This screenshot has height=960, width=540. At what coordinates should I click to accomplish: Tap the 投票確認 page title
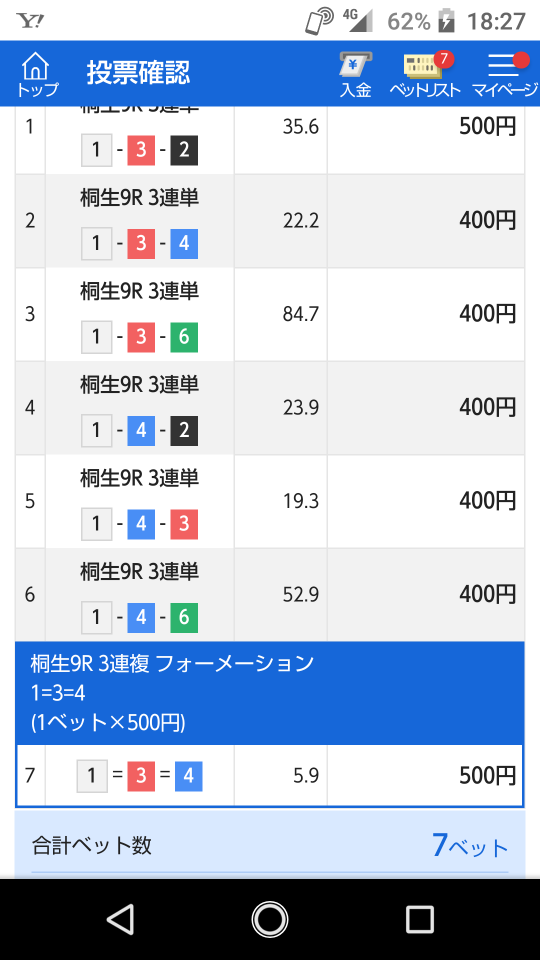coord(138,73)
